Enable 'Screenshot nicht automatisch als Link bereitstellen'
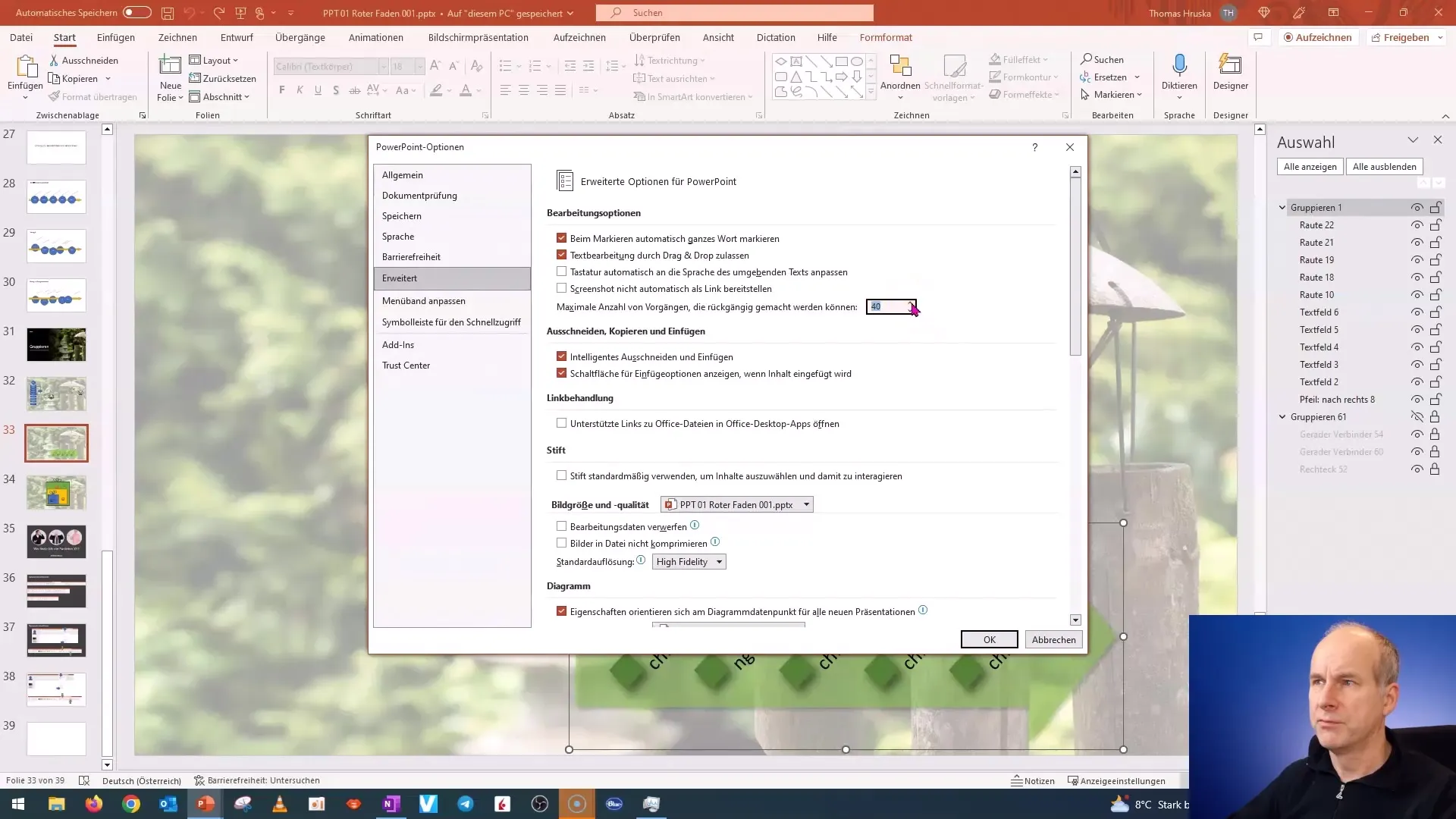 pos(562,288)
